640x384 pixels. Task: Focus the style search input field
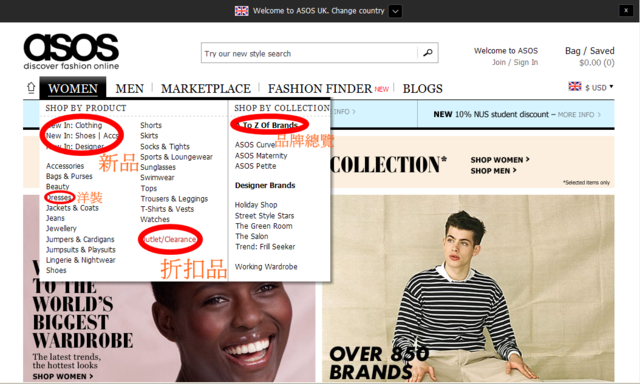coord(309,53)
